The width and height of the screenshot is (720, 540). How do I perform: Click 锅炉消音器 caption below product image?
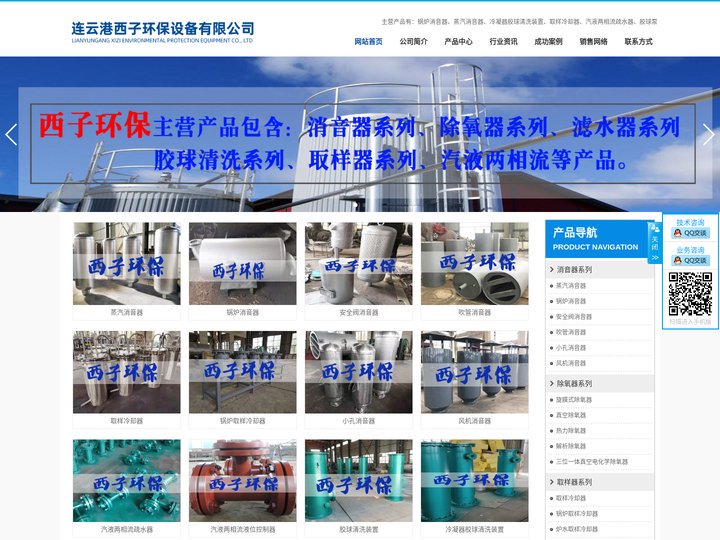(242, 312)
